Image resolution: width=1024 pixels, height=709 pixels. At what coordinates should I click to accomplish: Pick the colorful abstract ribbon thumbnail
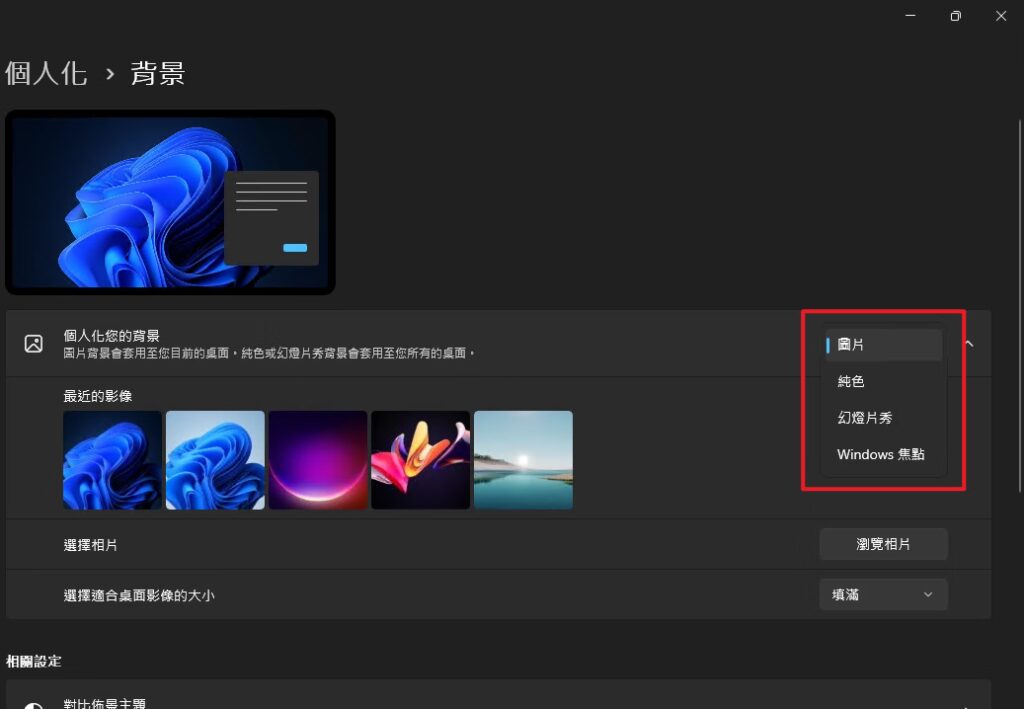click(x=420, y=459)
